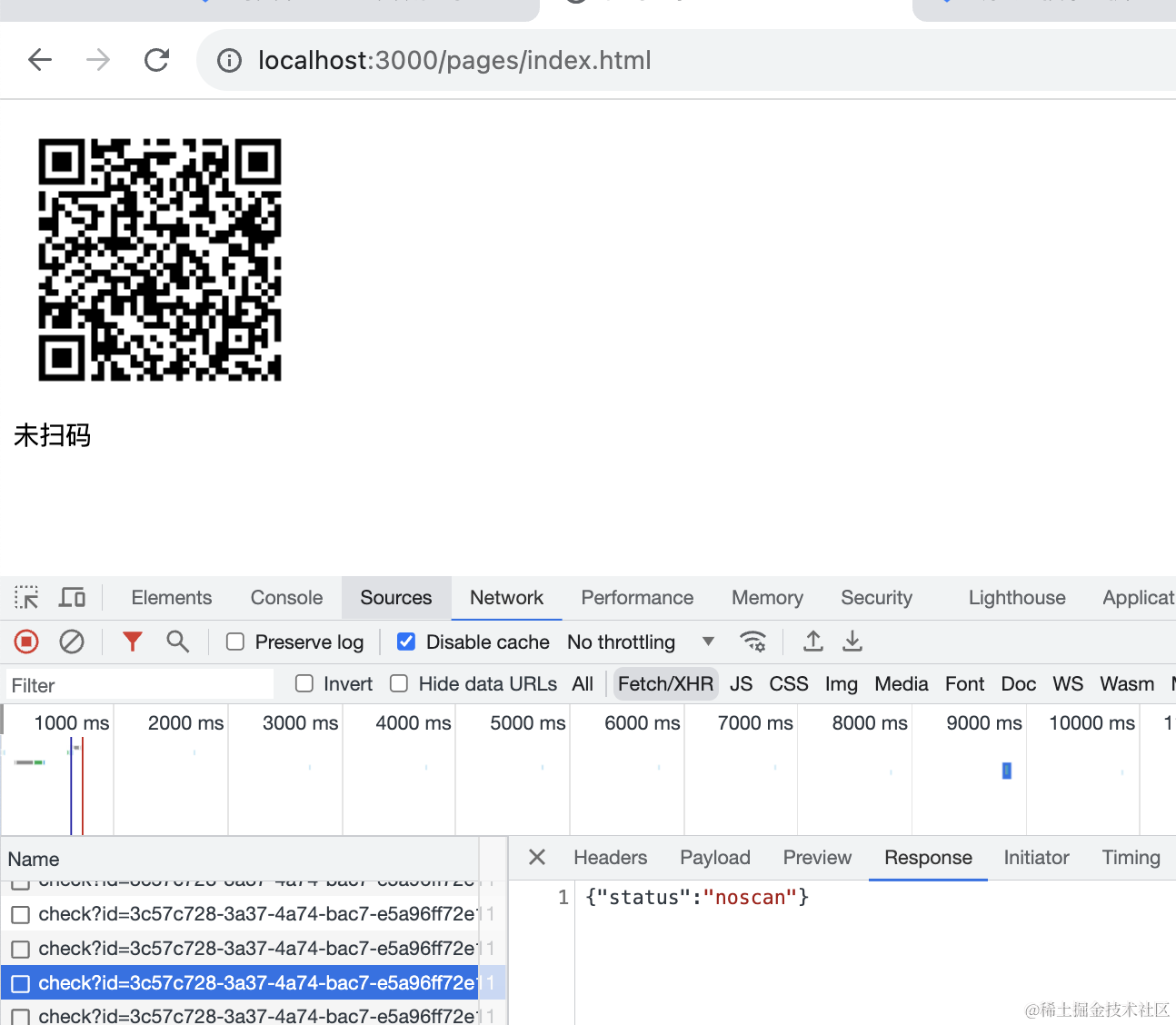1176x1025 pixels.
Task: Open the Security tab
Action: [876, 598]
